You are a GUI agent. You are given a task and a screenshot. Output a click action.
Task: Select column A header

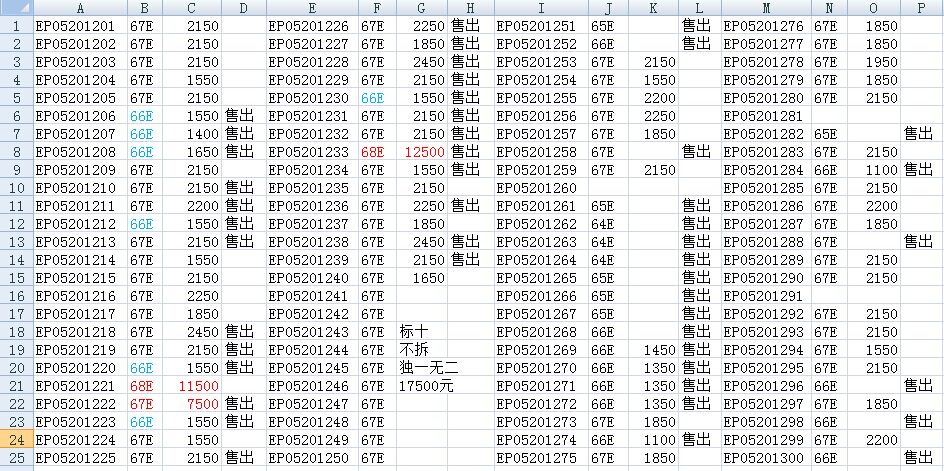(x=80, y=8)
